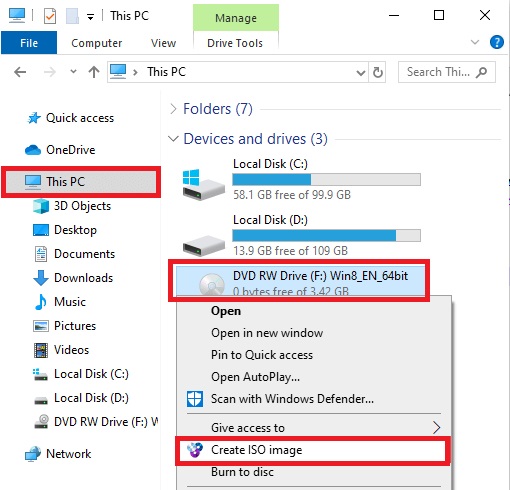Select Local Disk (C:) in sidebar
Screen dimensions: 510x490
pos(91,374)
